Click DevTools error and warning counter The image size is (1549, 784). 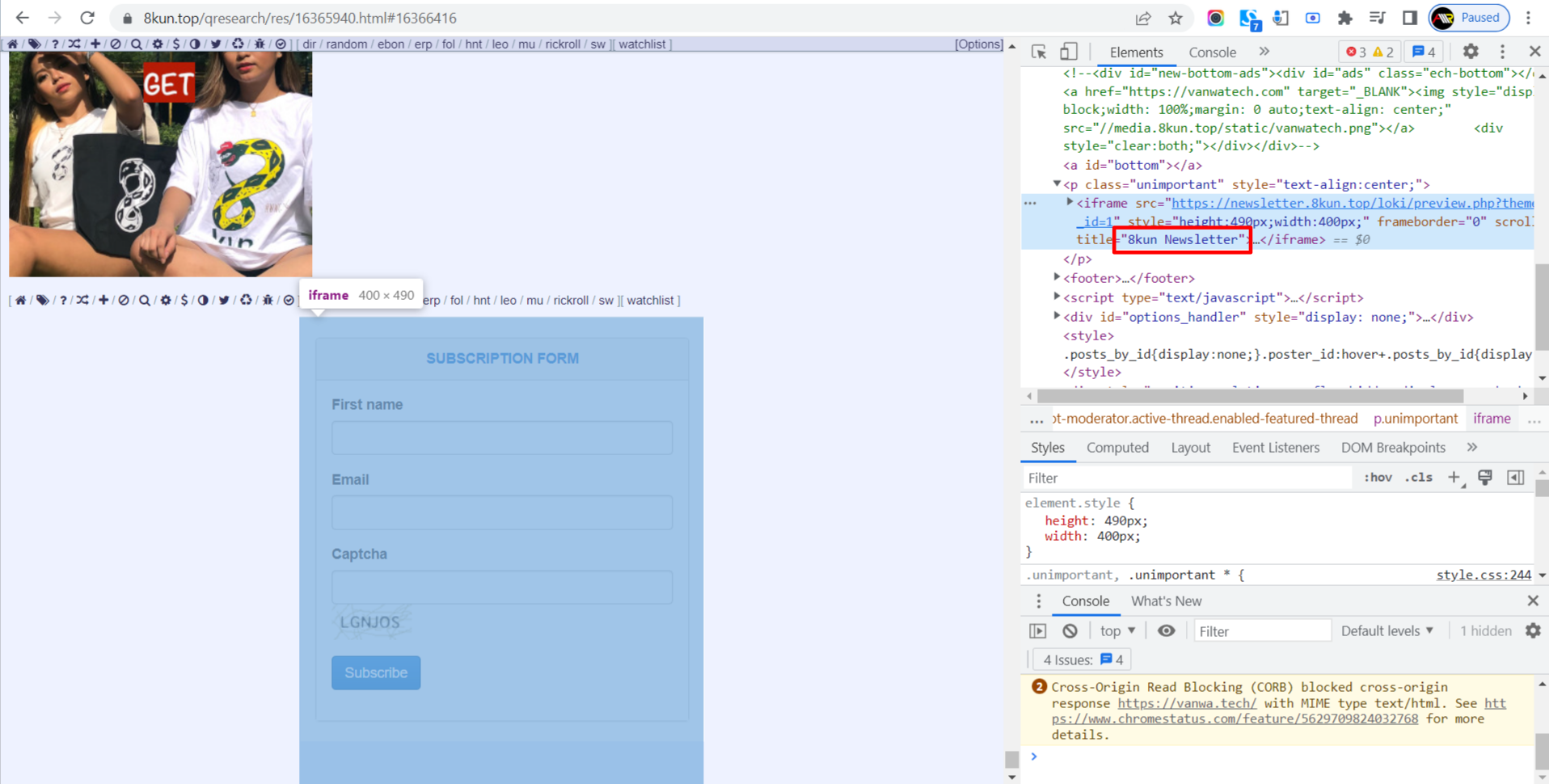1370,52
